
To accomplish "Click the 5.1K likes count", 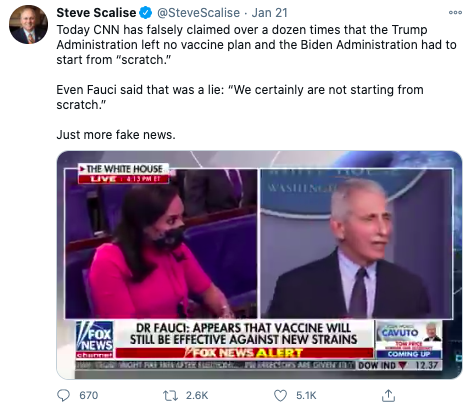I will [x=306, y=395].
